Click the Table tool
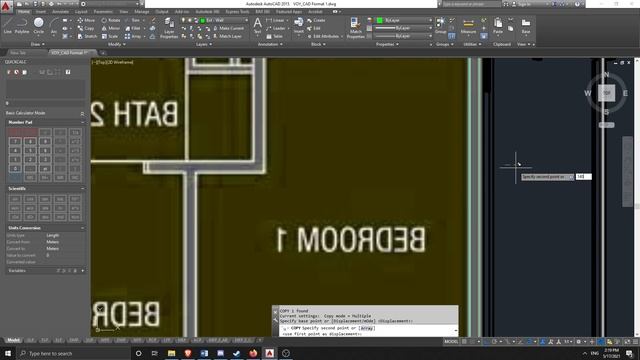The width and height of the screenshot is (640, 360). point(274,36)
